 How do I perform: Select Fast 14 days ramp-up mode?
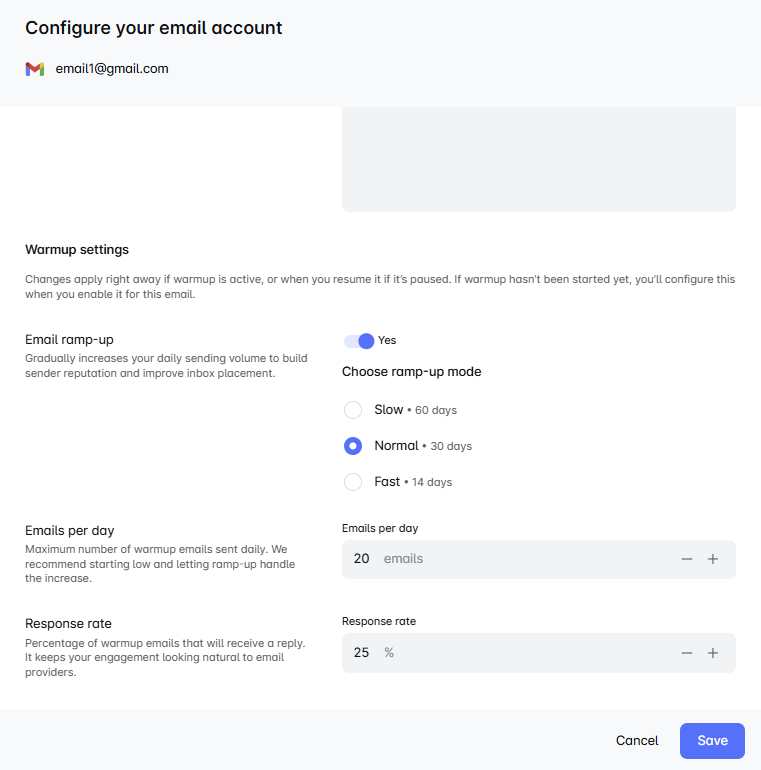[x=353, y=482]
